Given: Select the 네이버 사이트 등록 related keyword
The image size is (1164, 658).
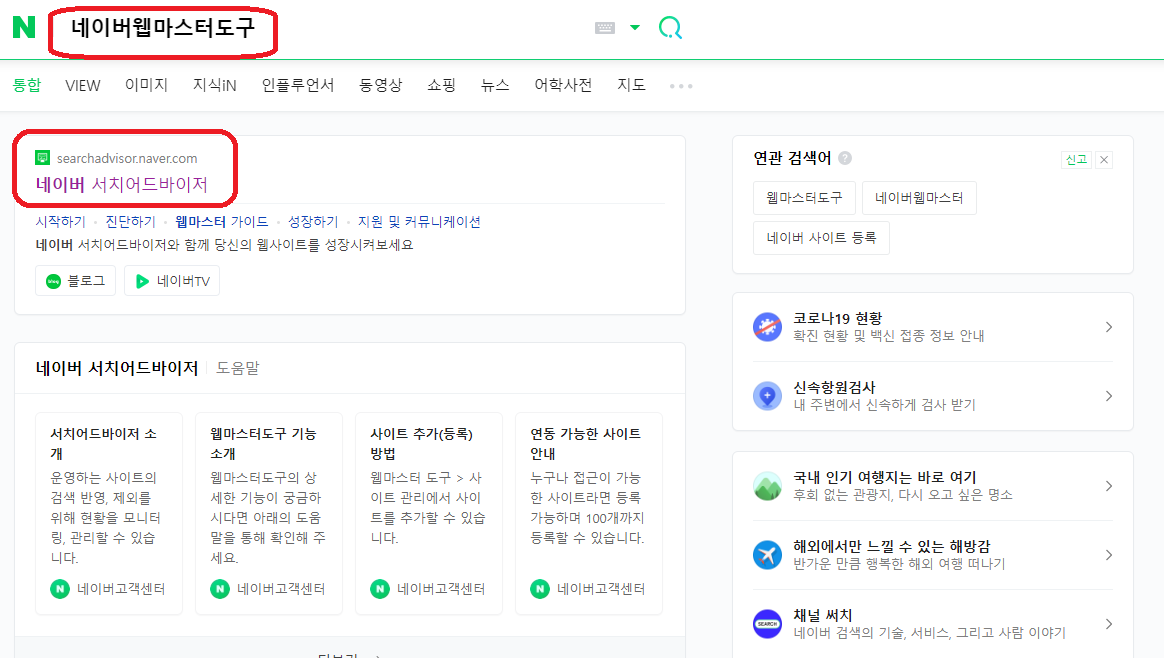Looking at the screenshot, I should pos(821,238).
